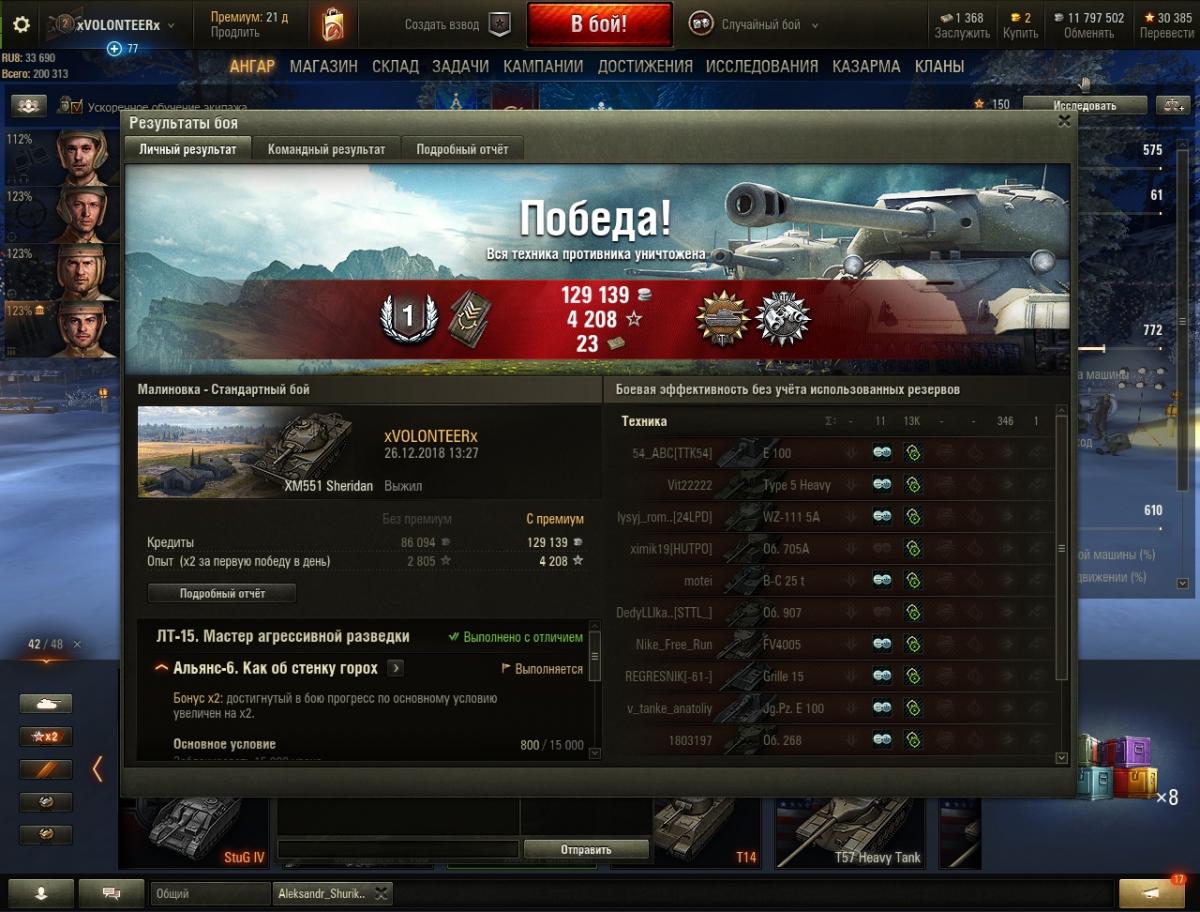Click the mission list scrollbar
1200x912 pixels.
(x=595, y=693)
